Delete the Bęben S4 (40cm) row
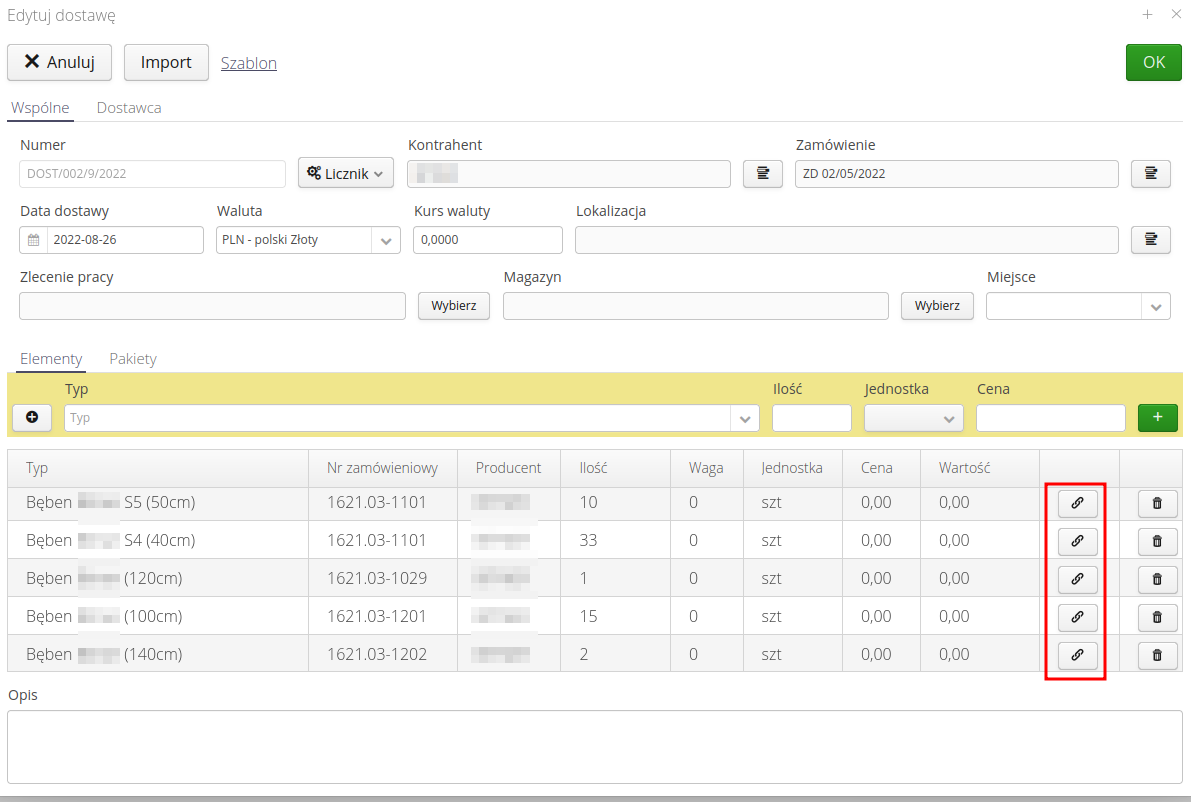 click(1157, 541)
